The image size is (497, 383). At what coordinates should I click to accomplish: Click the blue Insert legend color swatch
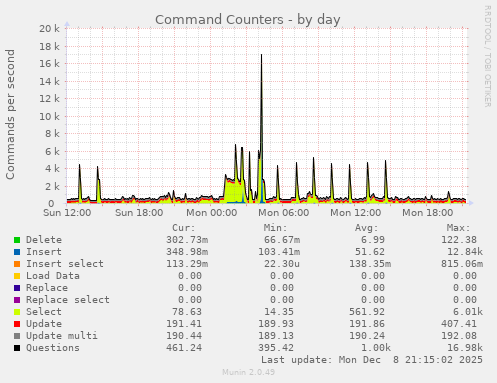coord(17,252)
